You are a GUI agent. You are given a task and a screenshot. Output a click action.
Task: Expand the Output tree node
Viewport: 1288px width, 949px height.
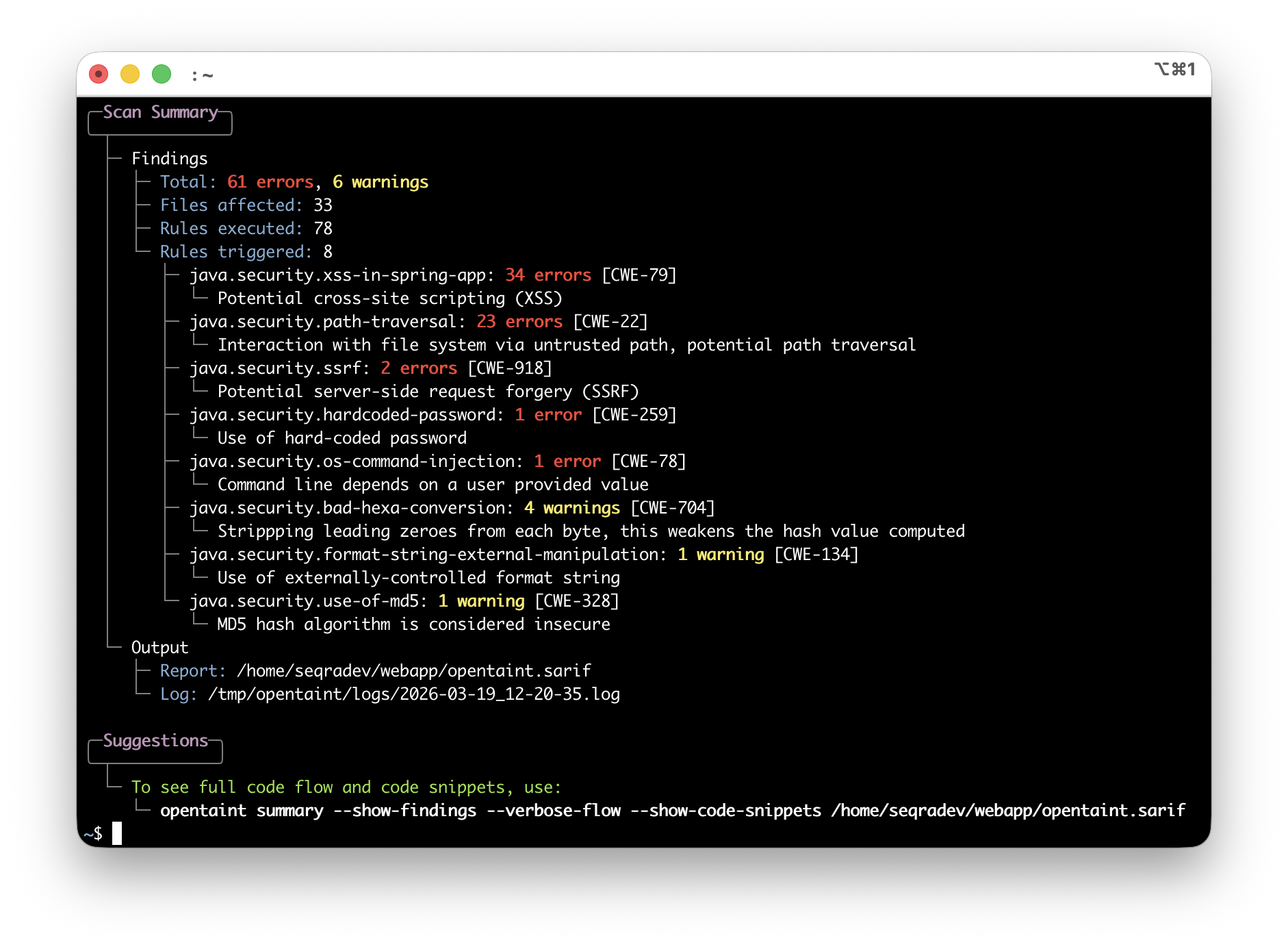tap(159, 647)
